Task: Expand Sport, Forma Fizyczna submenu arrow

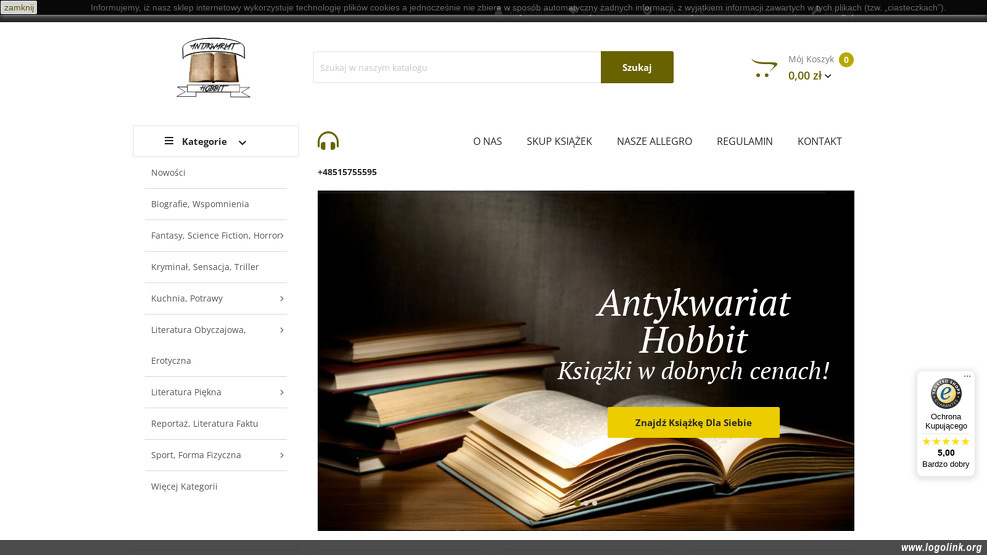Action: pos(282,455)
